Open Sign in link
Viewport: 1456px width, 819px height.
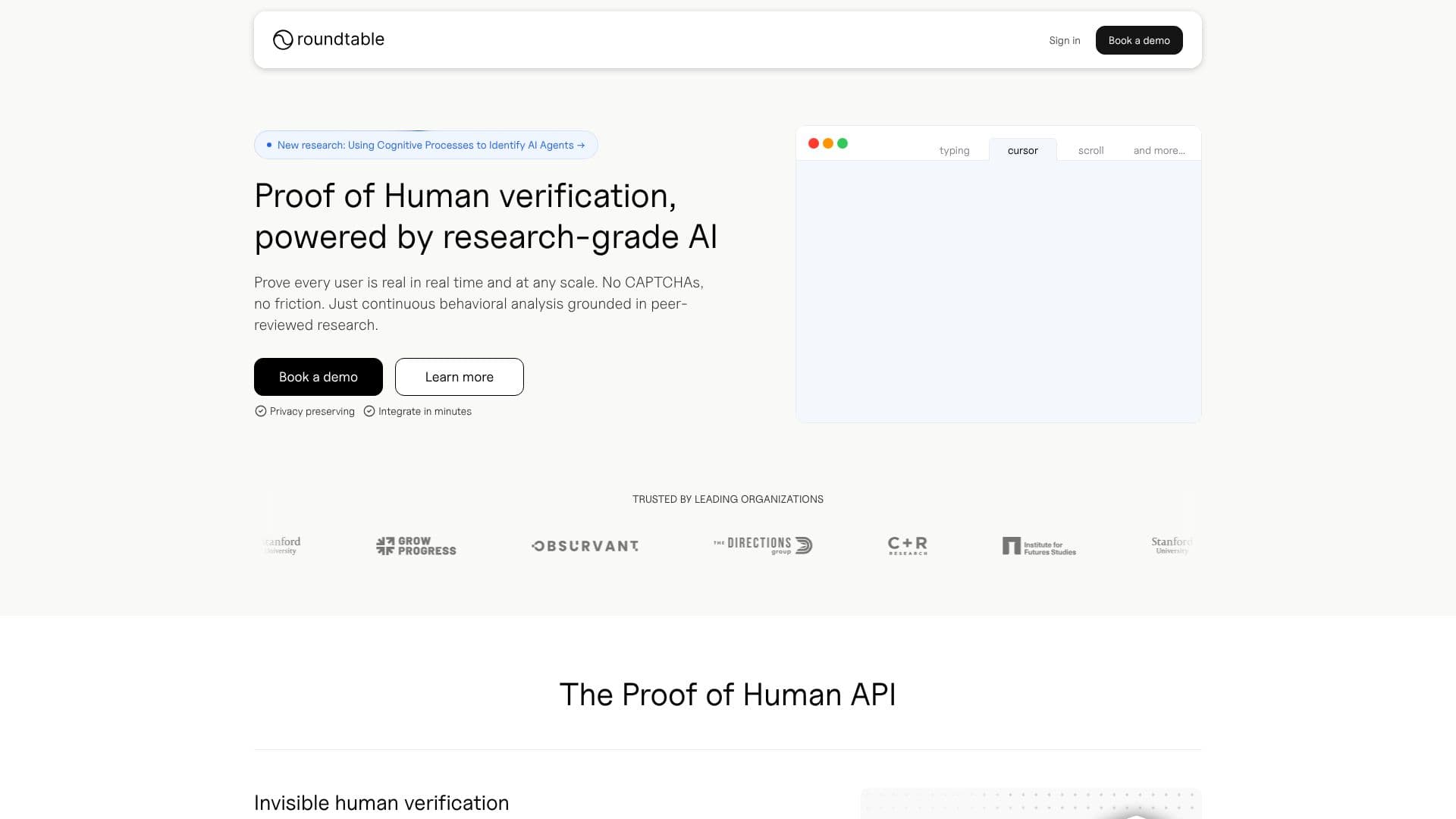[1065, 41]
